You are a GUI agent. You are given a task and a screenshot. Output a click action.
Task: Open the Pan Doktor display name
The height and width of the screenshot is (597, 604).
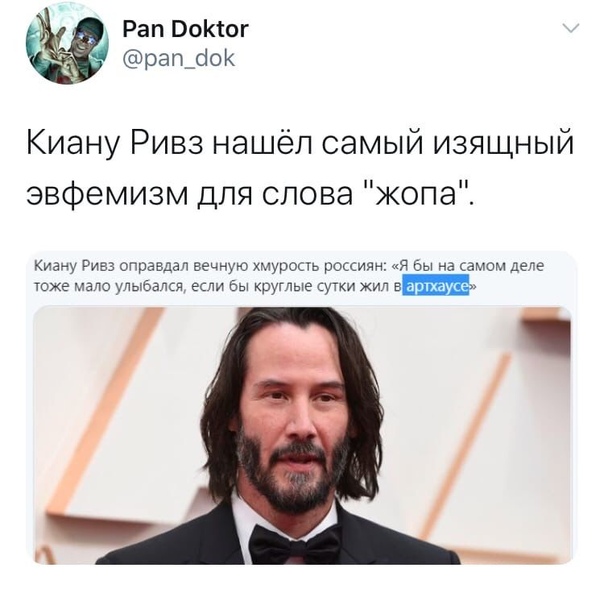185,29
